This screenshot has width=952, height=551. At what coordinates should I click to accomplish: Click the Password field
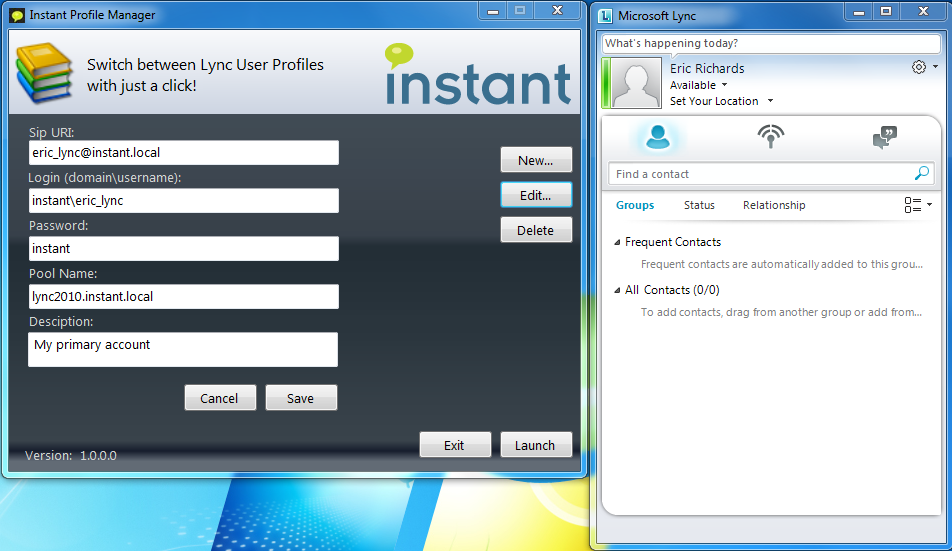pyautogui.click(x=183, y=249)
